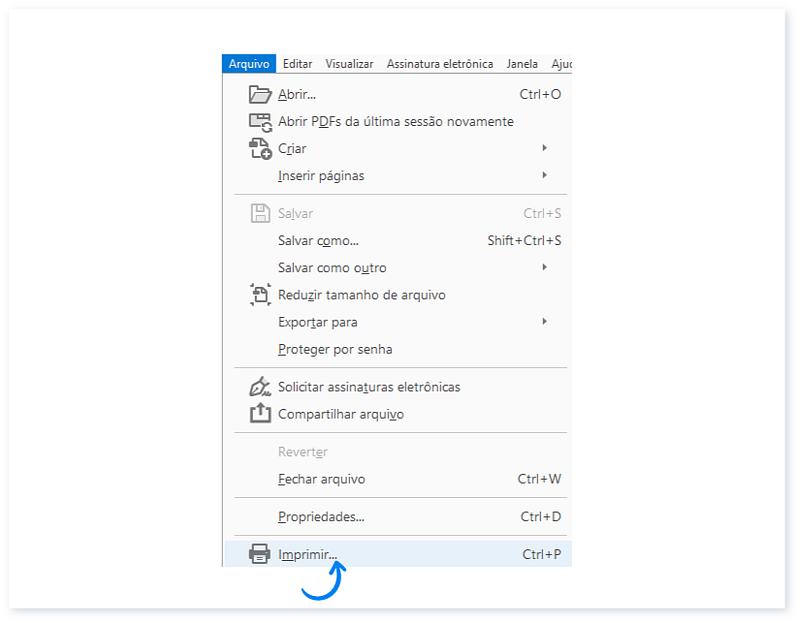Open the Visualizar menu
Image resolution: width=800 pixels, height=623 pixels.
(349, 64)
